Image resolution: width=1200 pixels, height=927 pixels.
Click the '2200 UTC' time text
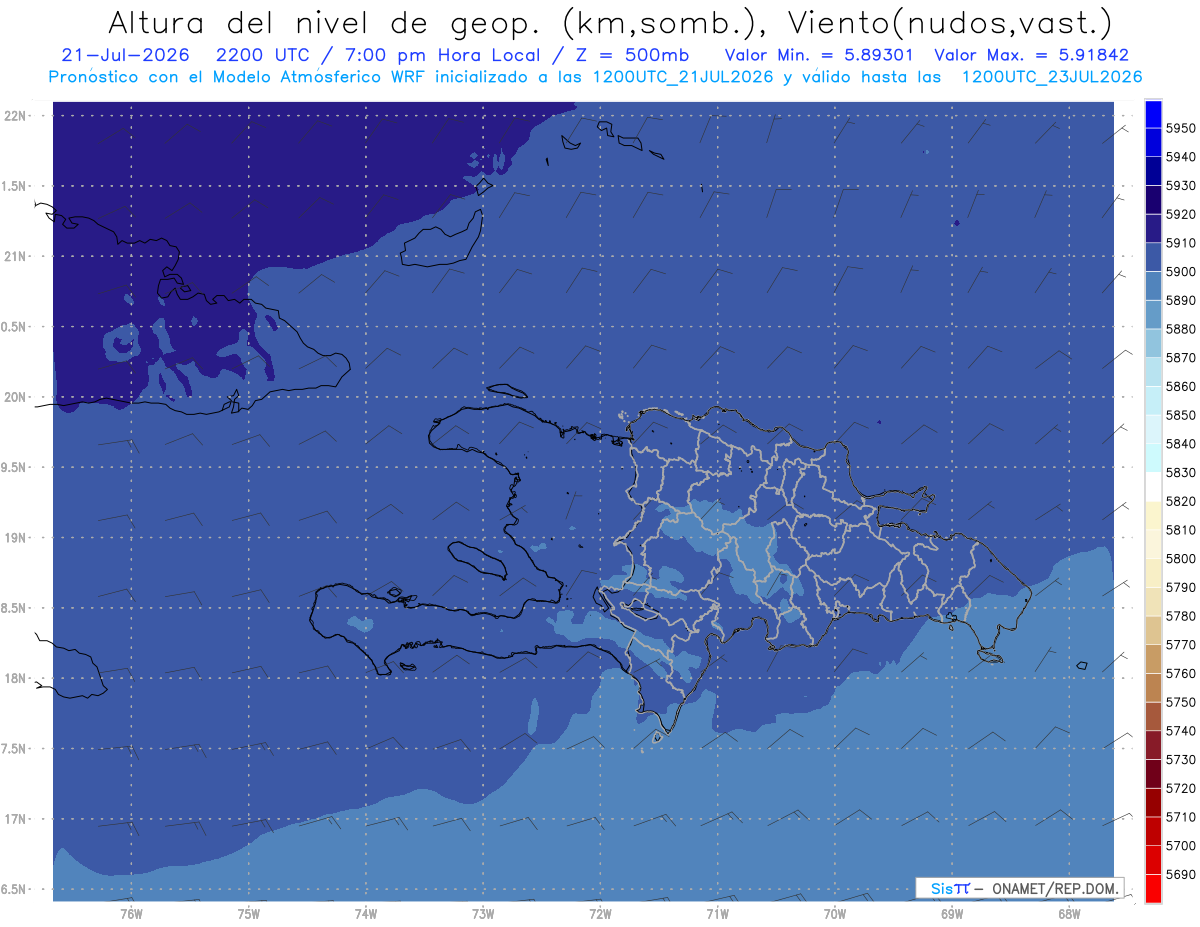(266, 55)
